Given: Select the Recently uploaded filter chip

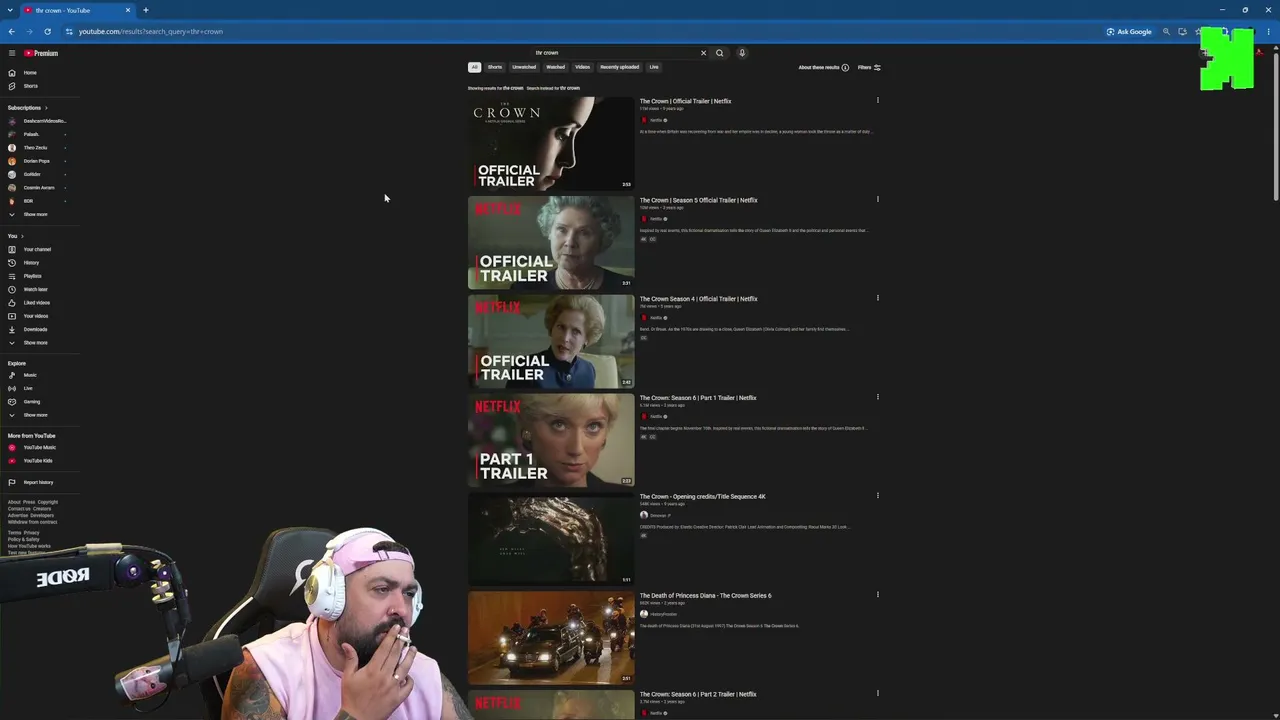Looking at the screenshot, I should point(619,67).
